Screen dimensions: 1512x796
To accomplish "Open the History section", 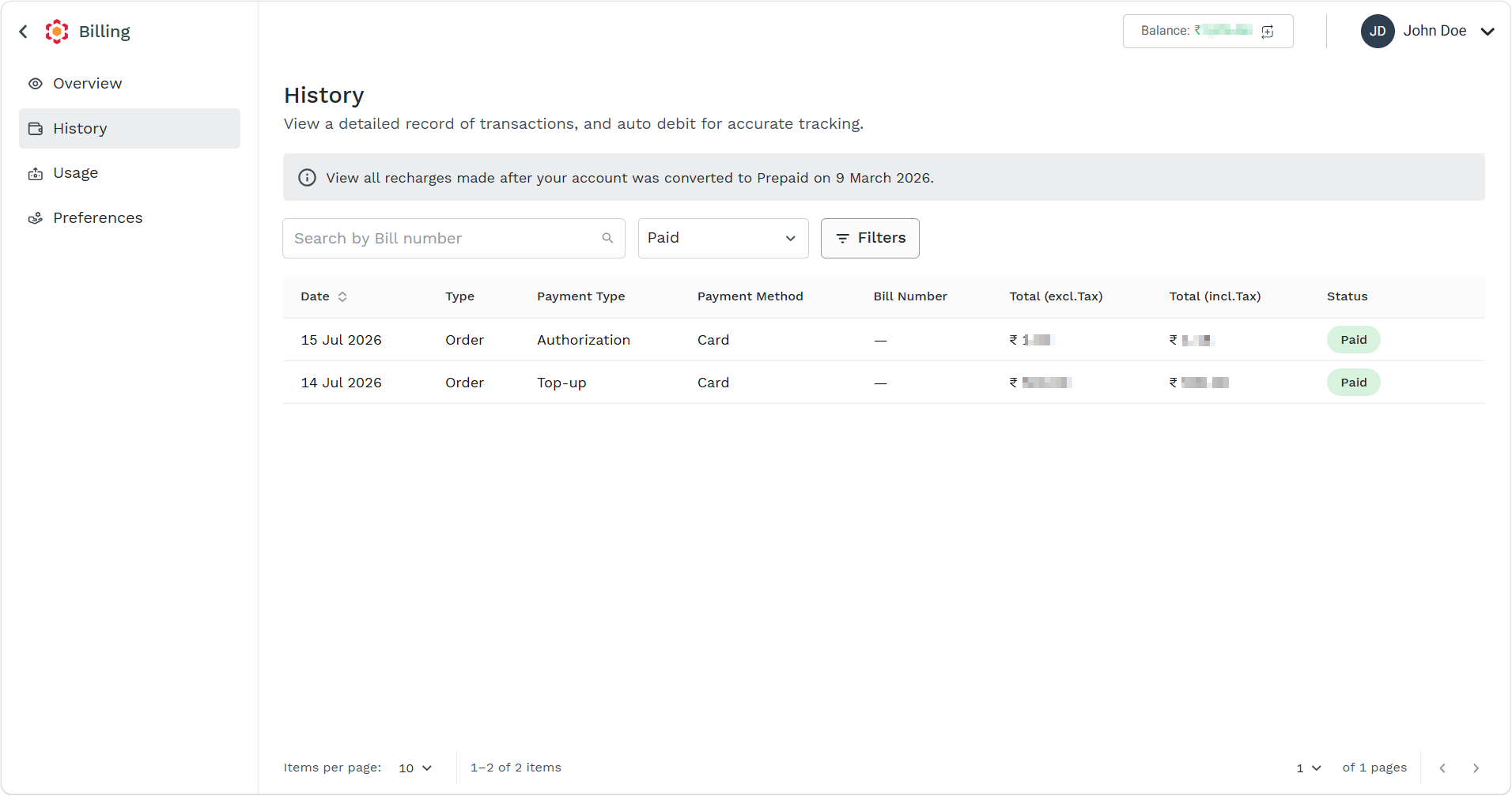I will point(130,129).
